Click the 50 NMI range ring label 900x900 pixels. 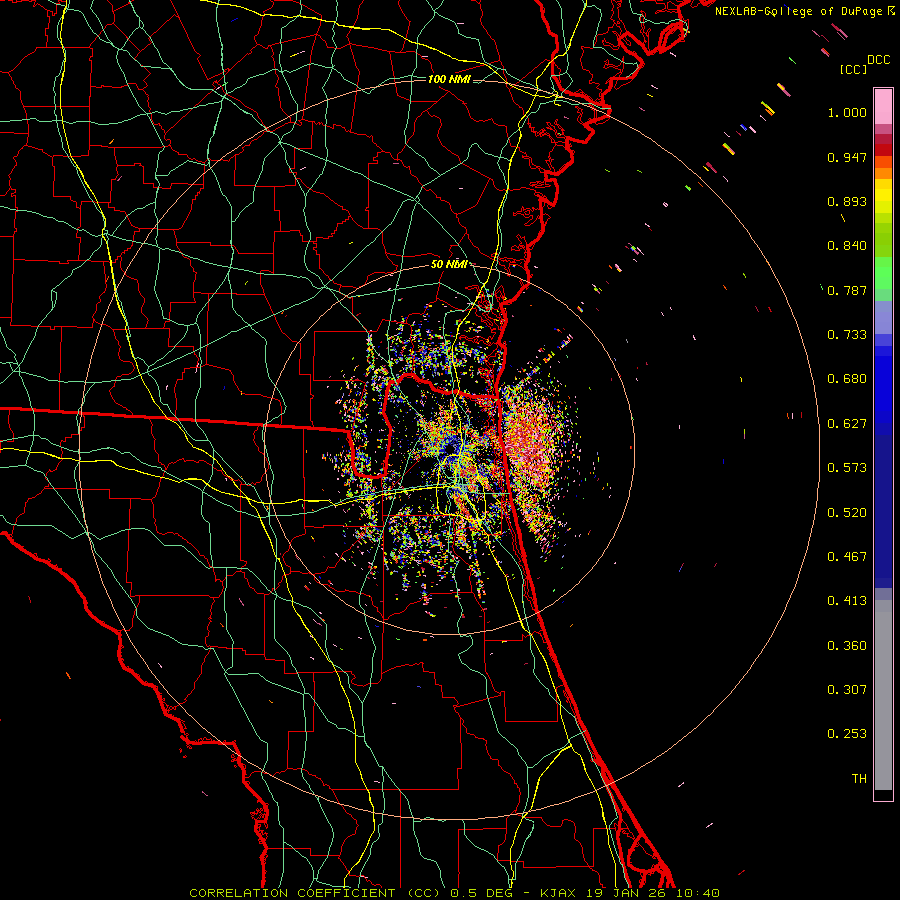[449, 265]
